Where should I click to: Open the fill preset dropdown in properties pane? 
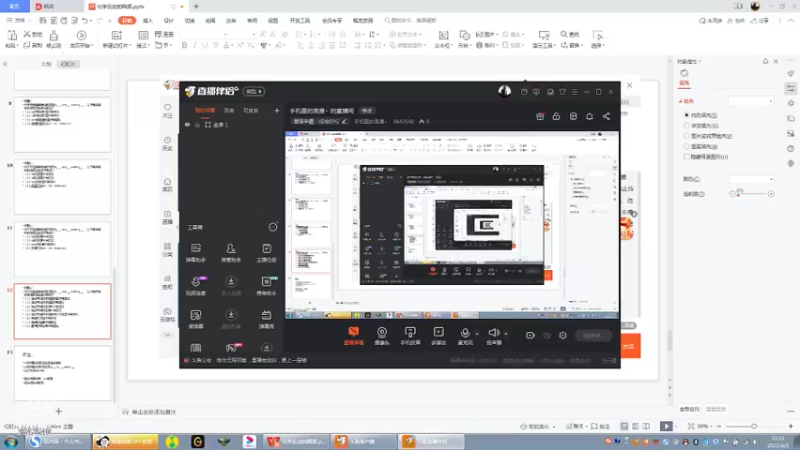tap(751, 101)
